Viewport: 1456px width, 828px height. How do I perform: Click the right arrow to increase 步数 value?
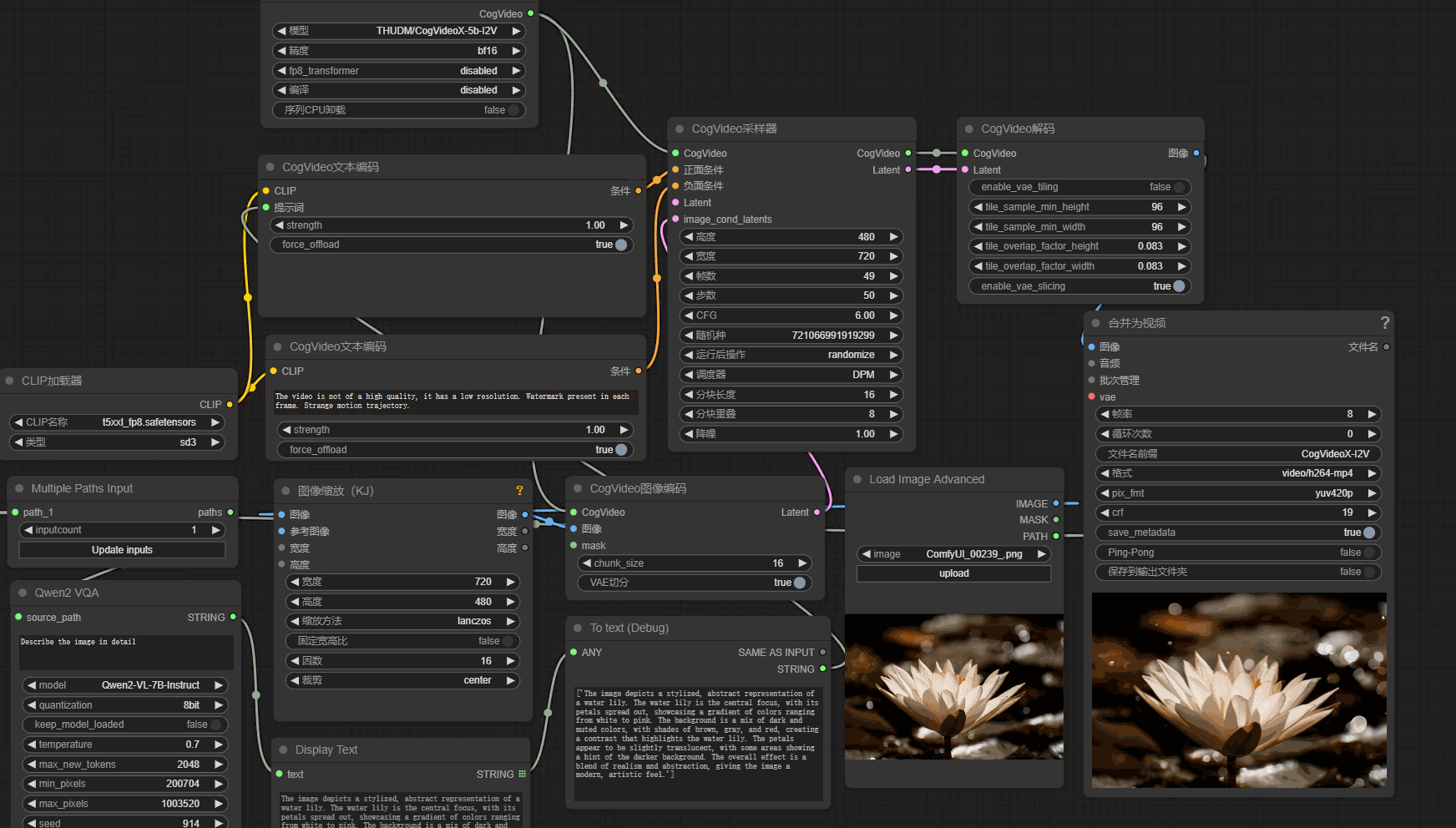tap(893, 295)
